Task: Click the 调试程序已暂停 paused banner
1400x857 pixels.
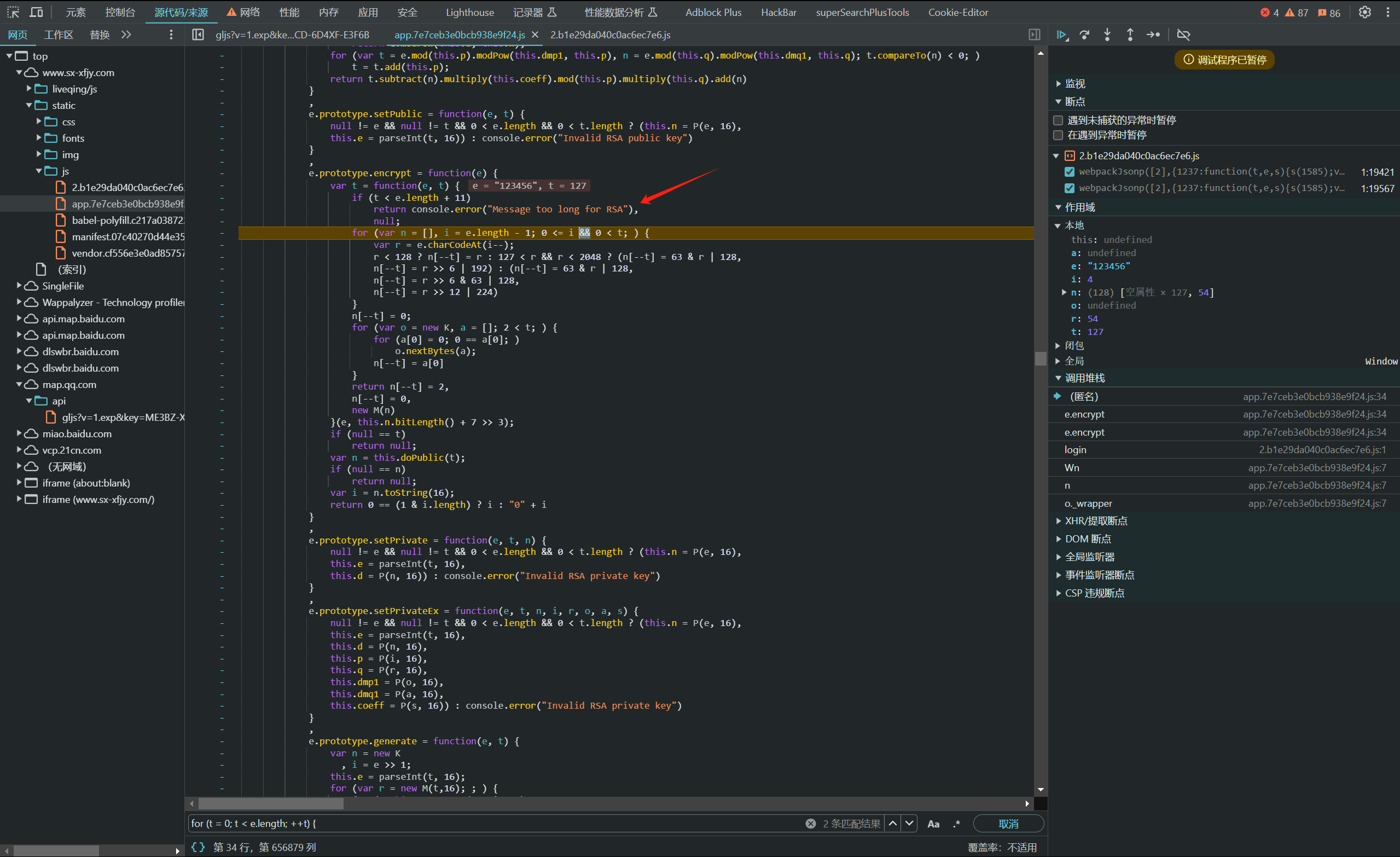Action: pos(1224,60)
